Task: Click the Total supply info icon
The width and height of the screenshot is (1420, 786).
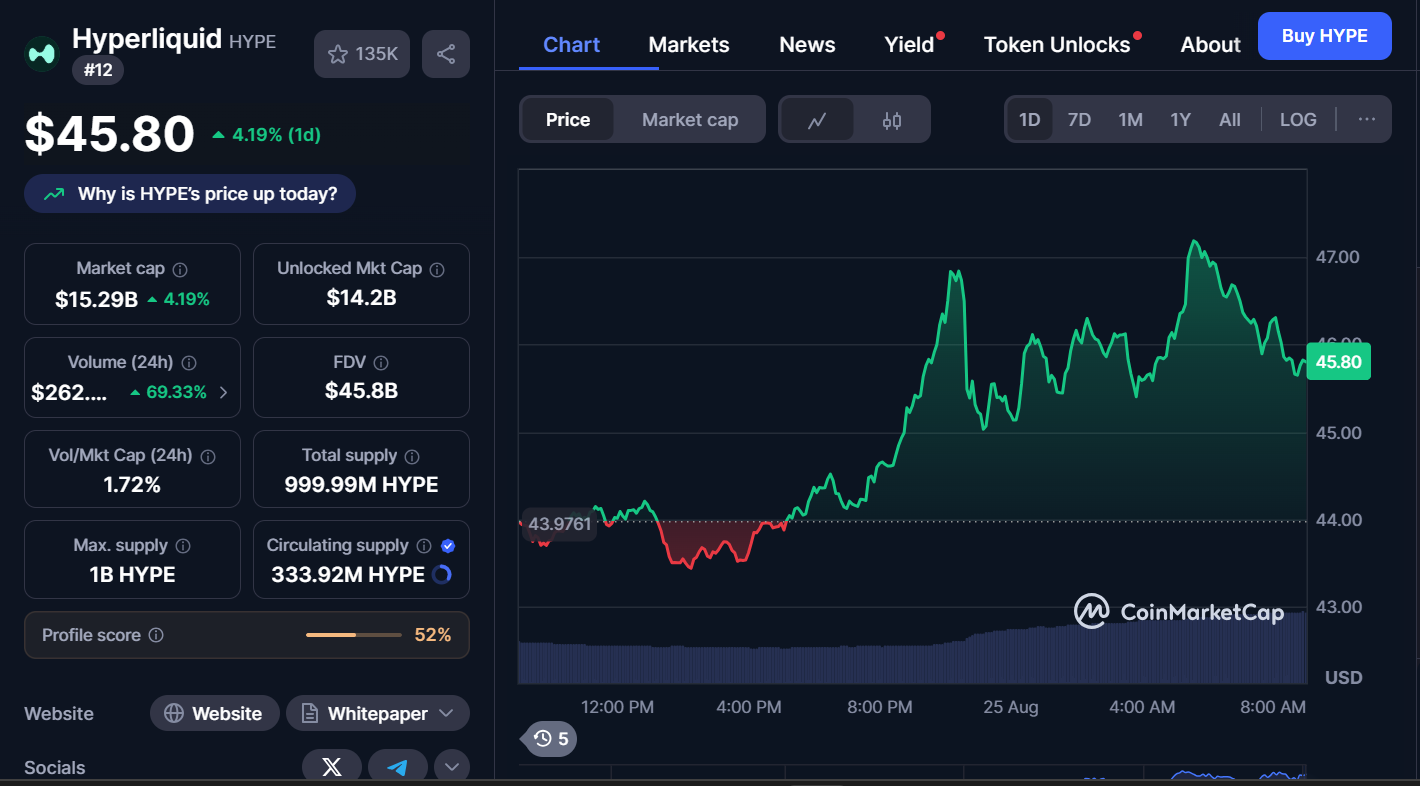Action: pos(413,456)
